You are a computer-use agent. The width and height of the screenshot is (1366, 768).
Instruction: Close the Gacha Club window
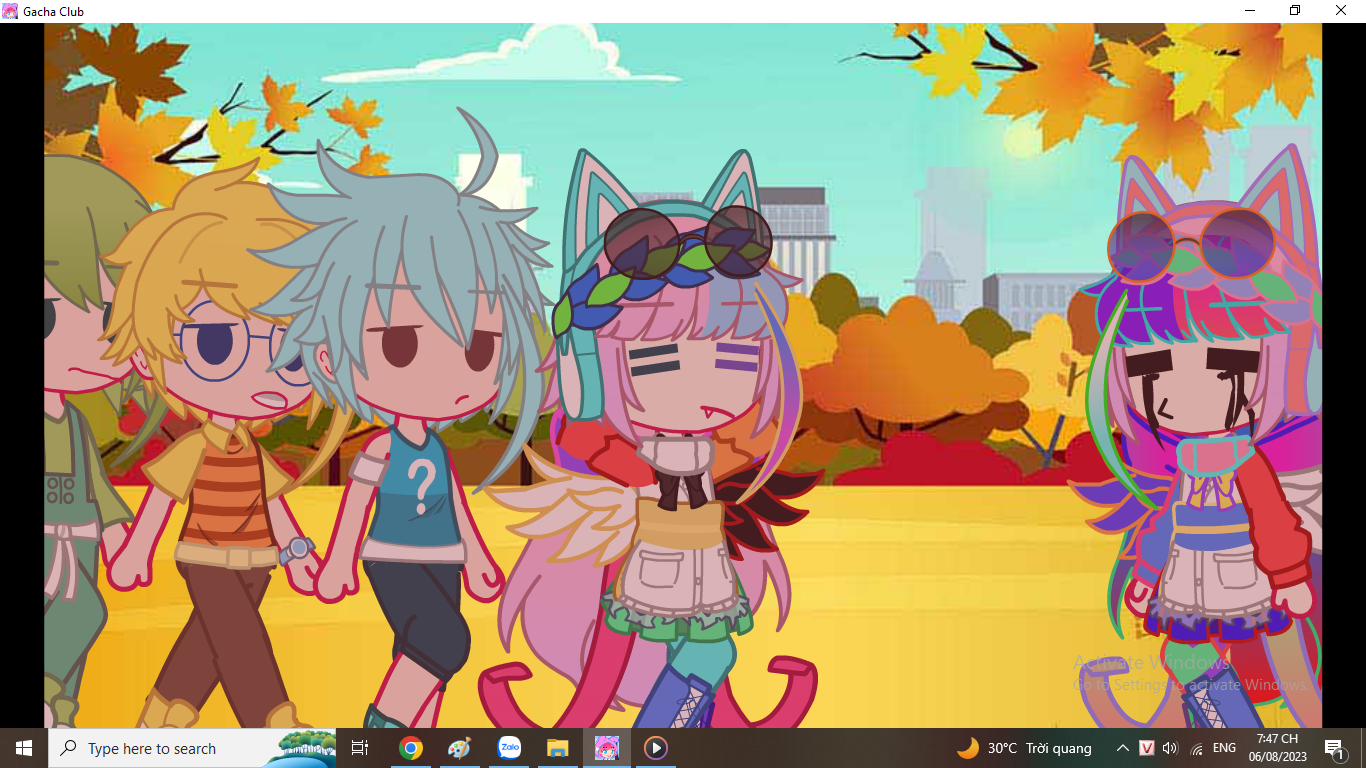pyautogui.click(x=1342, y=11)
